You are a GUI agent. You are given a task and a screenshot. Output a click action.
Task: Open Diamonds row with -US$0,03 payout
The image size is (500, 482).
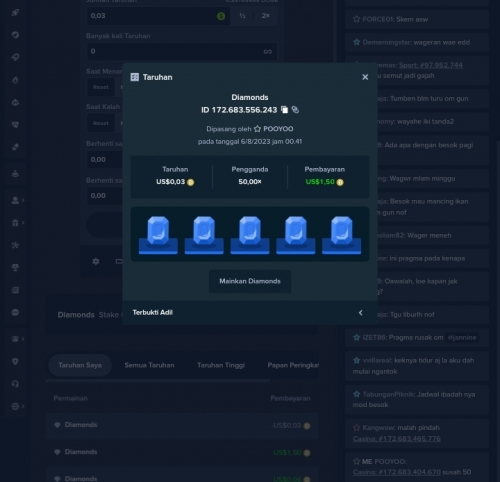(x=182, y=425)
